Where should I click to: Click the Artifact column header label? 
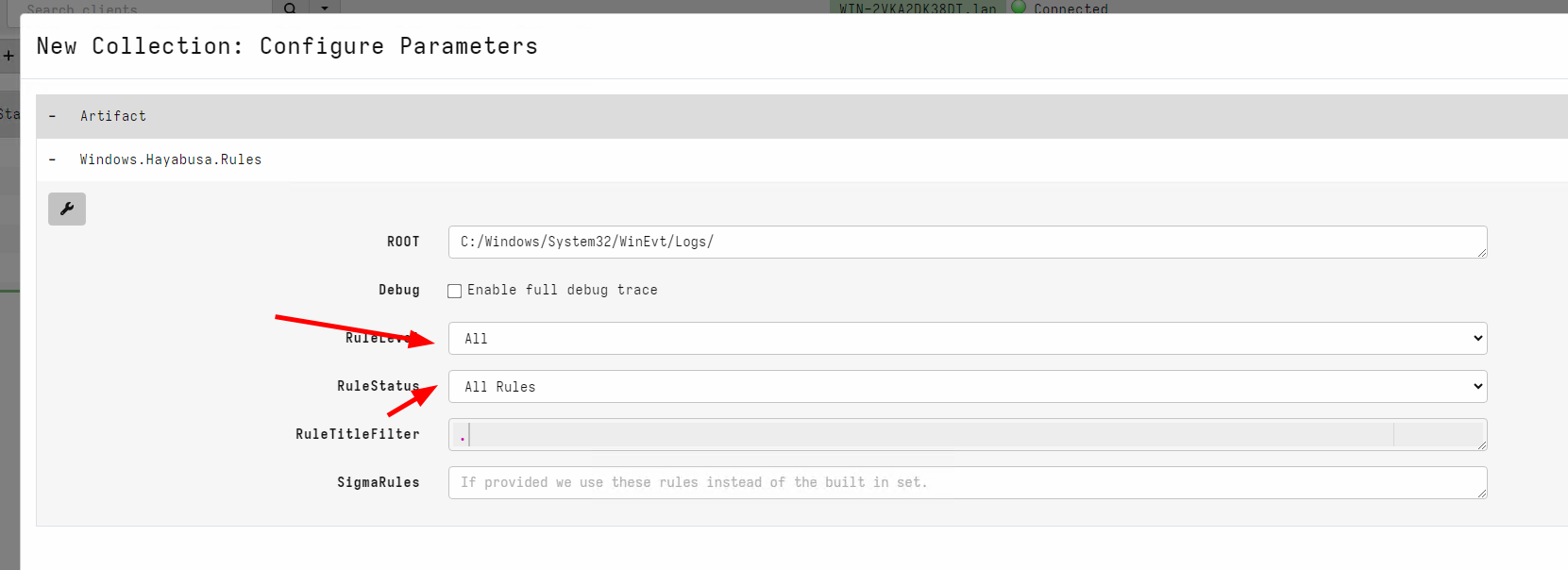[113, 116]
